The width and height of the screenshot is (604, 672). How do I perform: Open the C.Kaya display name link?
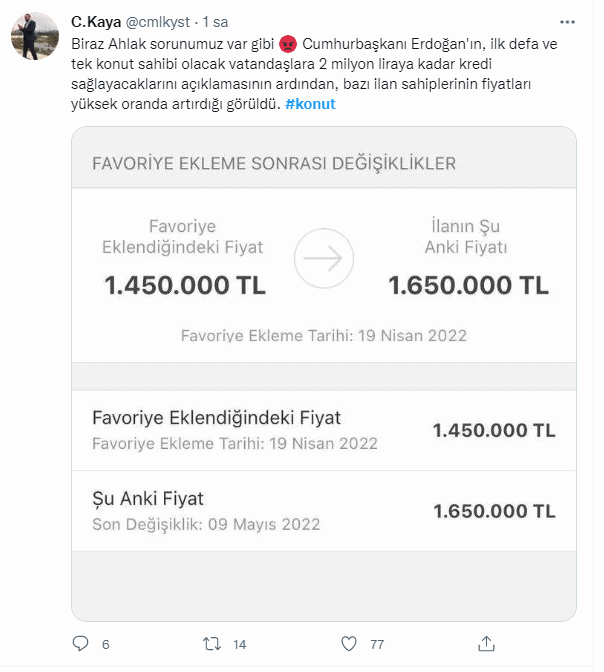[96, 21]
